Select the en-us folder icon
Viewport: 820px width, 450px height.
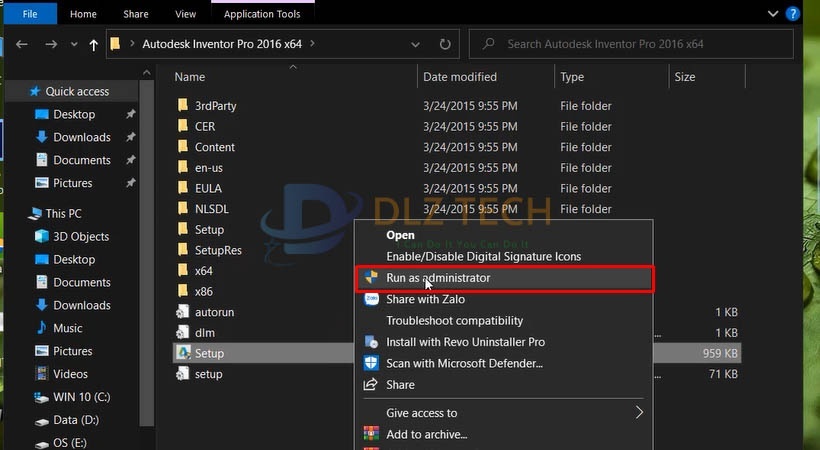pos(183,167)
